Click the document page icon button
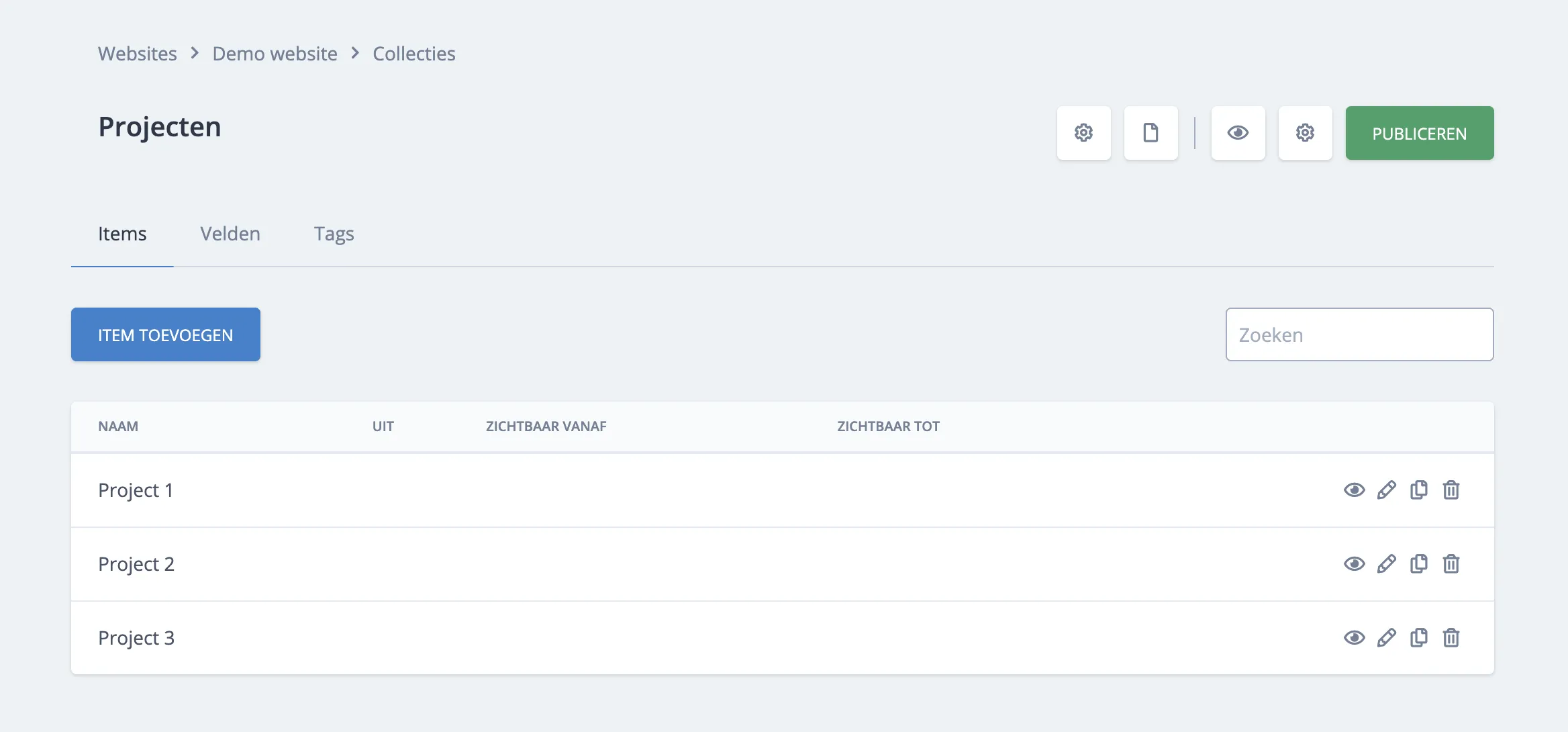The height and width of the screenshot is (732, 1568). [1150, 133]
